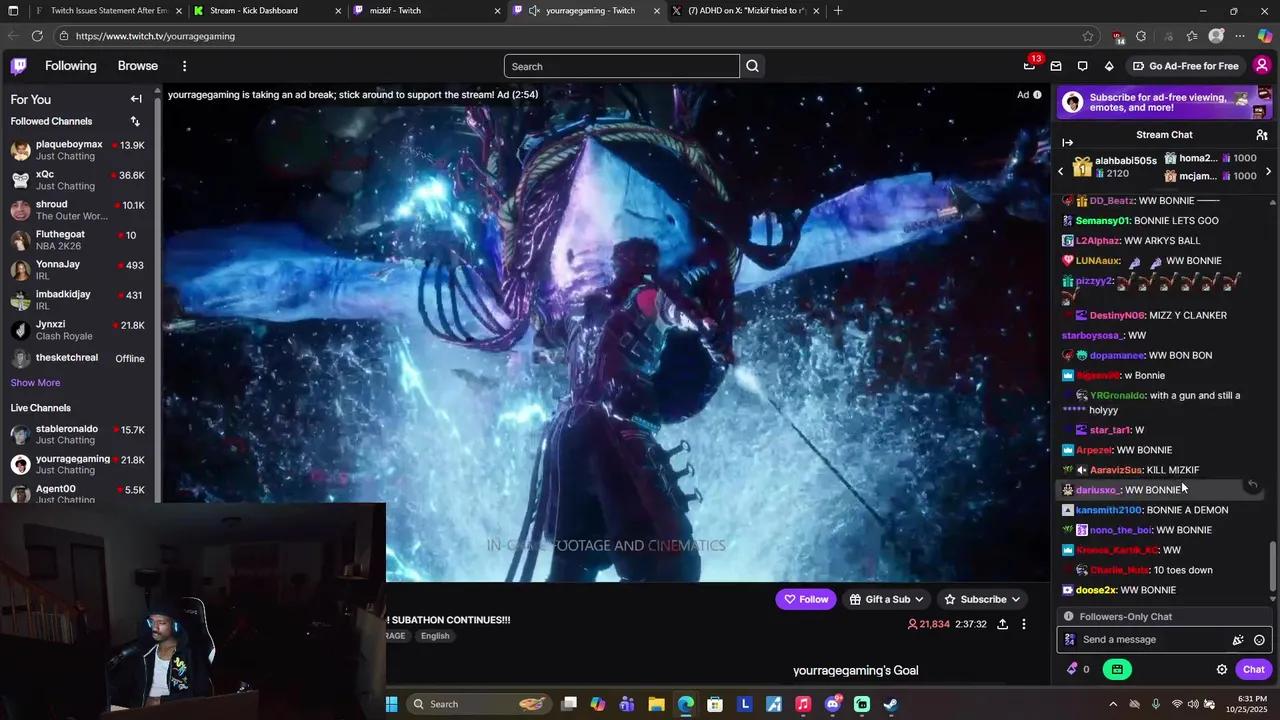Click the chat celebration party icon
The width and height of the screenshot is (1280, 720).
click(1238, 640)
